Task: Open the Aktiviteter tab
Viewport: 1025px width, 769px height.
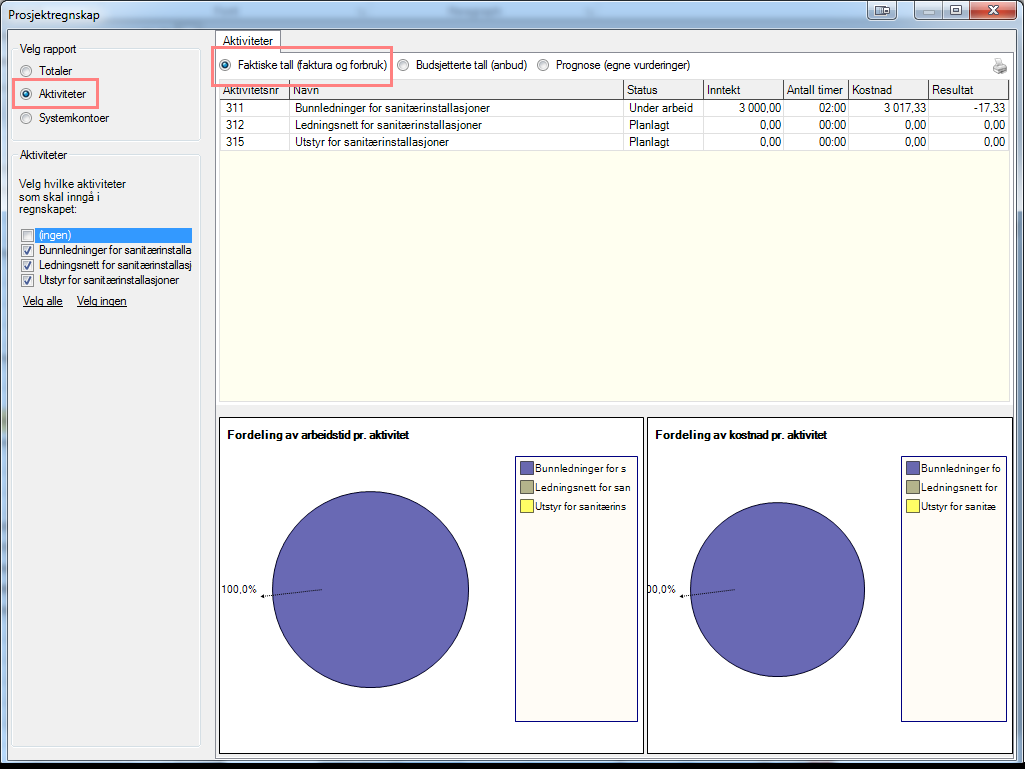Action: (248, 41)
